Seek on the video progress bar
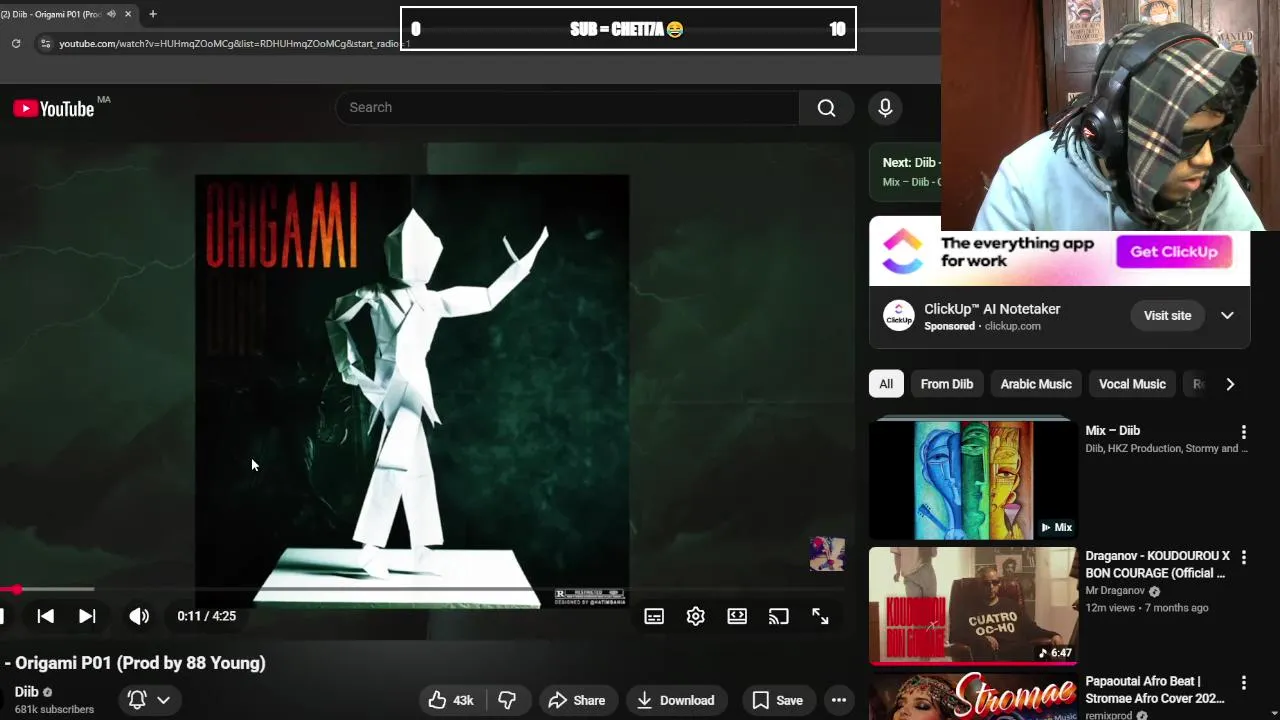 click(428, 589)
